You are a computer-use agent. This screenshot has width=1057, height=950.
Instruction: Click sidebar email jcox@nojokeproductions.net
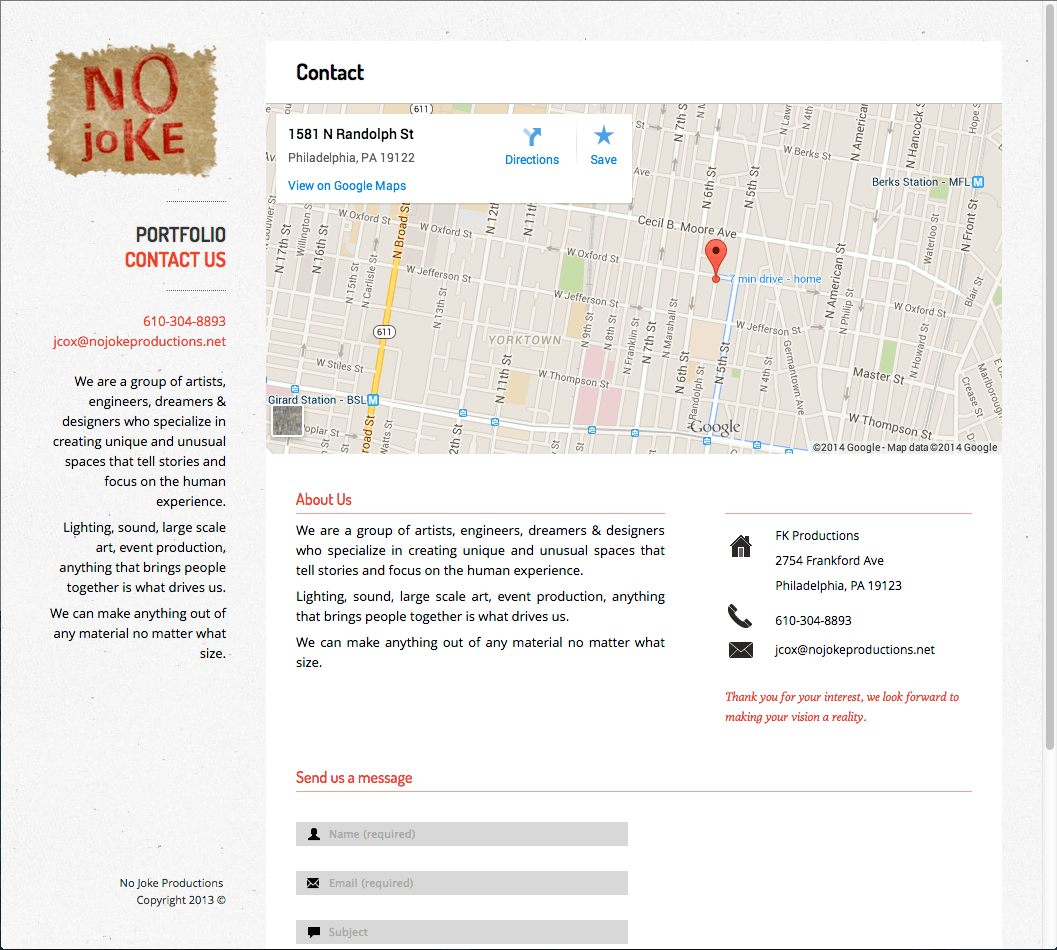click(x=139, y=341)
